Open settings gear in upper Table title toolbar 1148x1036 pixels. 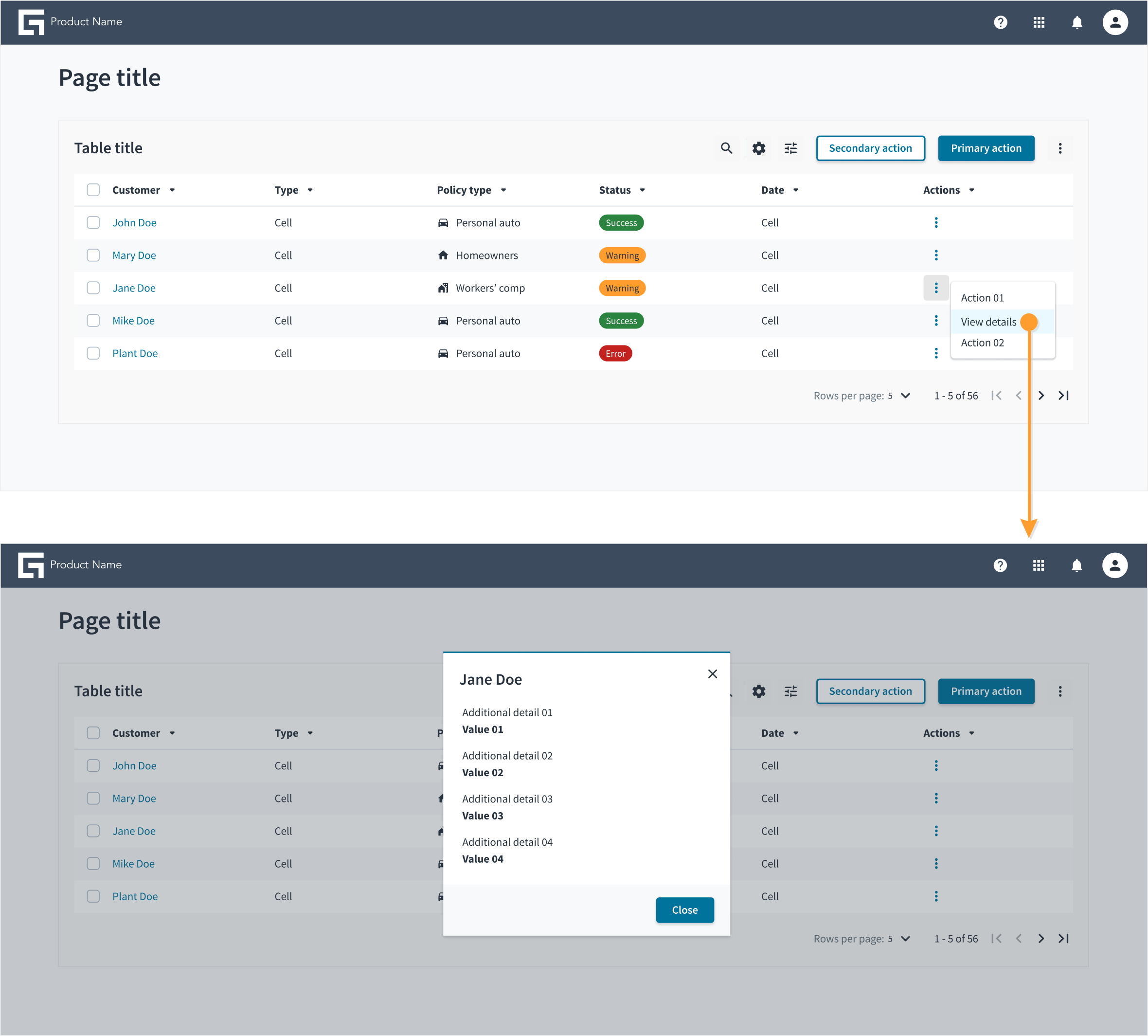tap(758, 148)
